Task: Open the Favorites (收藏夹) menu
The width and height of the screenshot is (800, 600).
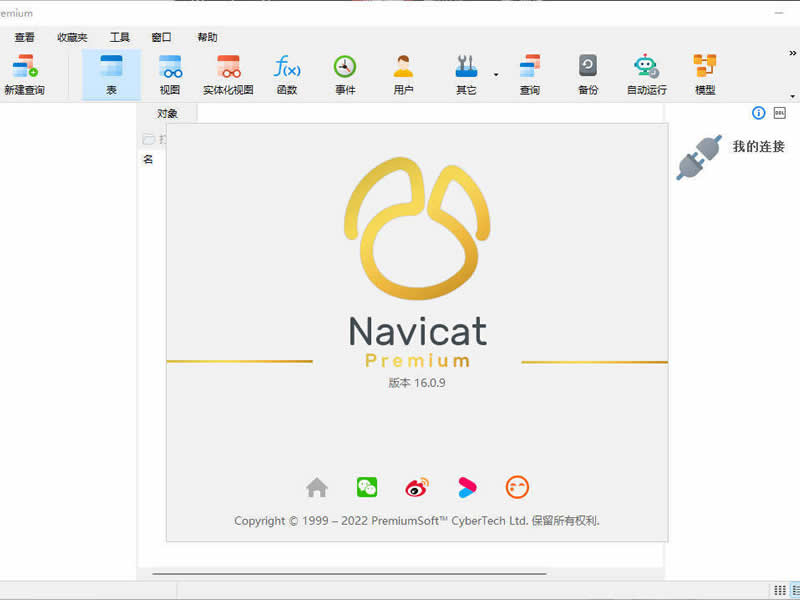Action: point(72,37)
